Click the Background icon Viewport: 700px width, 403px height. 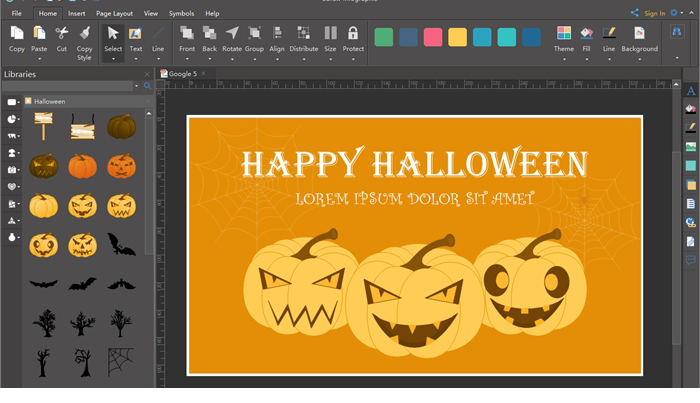pos(639,33)
